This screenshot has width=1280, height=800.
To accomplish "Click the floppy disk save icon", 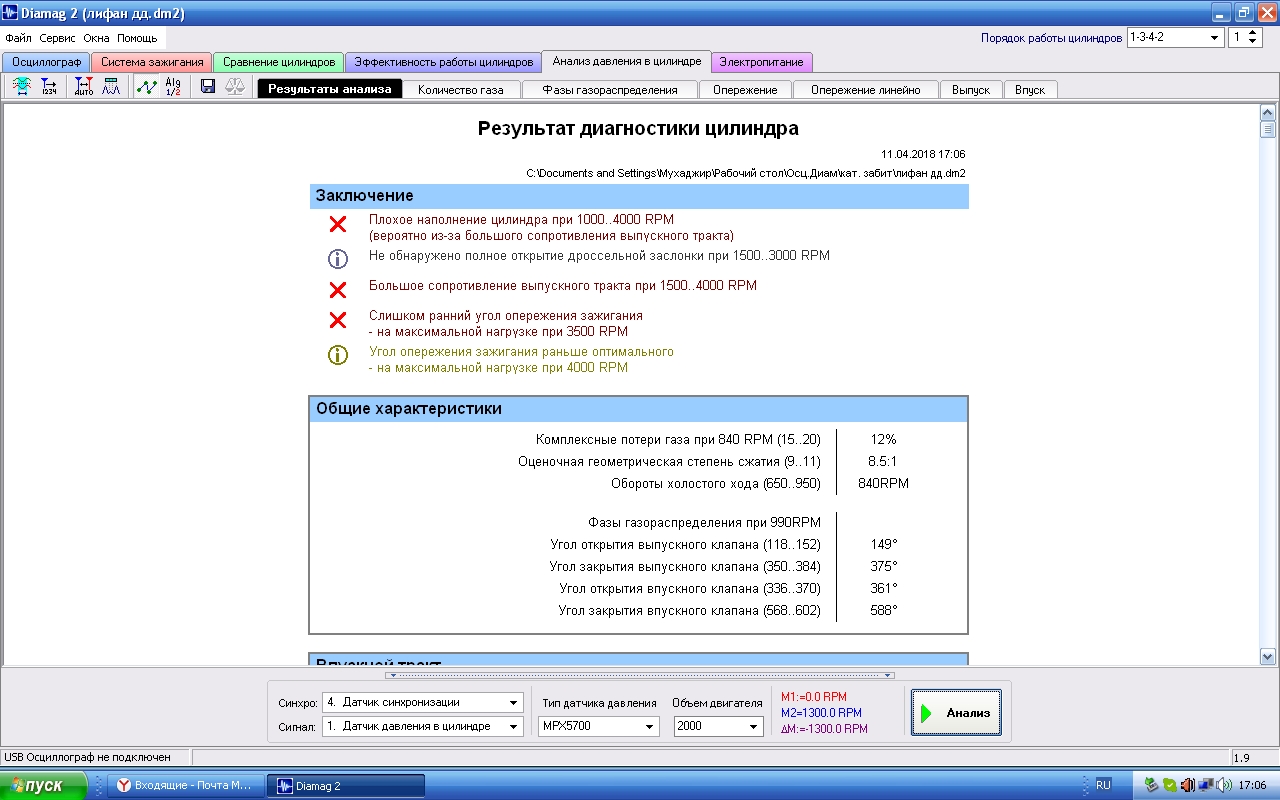I will tap(208, 87).
